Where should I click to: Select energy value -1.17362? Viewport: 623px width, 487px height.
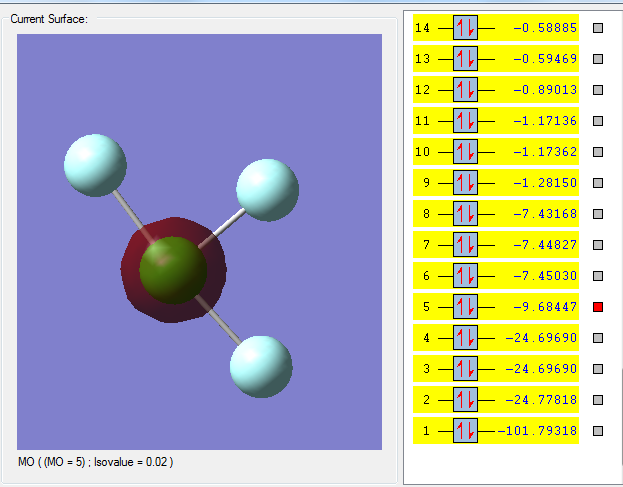tap(545, 152)
